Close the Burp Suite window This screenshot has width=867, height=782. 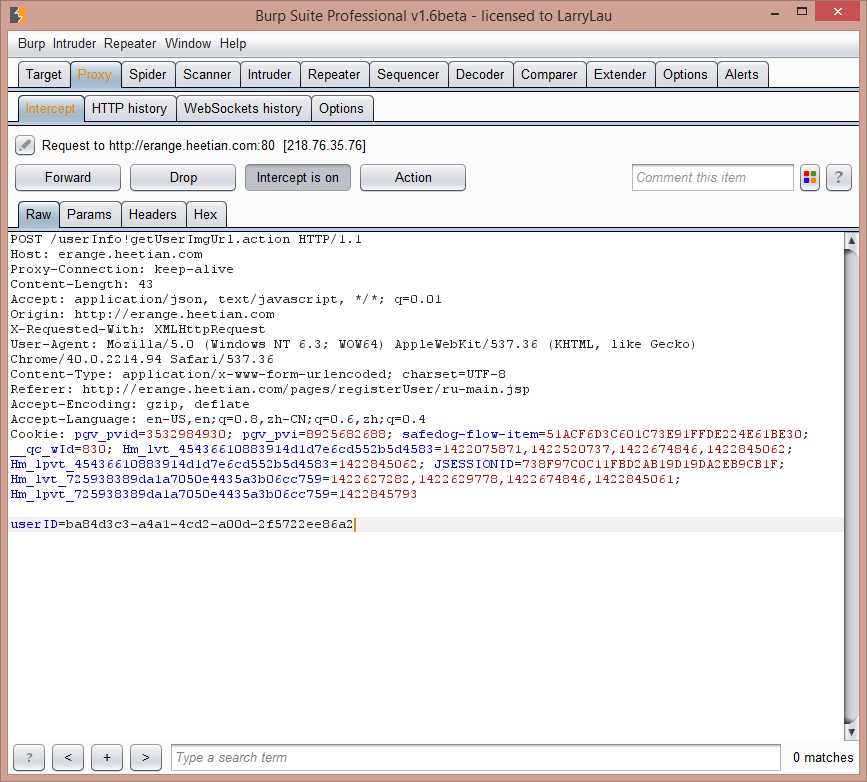point(837,12)
